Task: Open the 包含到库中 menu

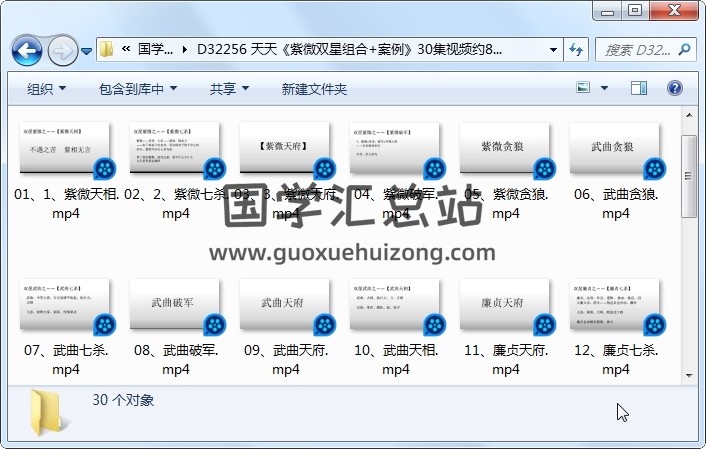Action: click(x=138, y=89)
